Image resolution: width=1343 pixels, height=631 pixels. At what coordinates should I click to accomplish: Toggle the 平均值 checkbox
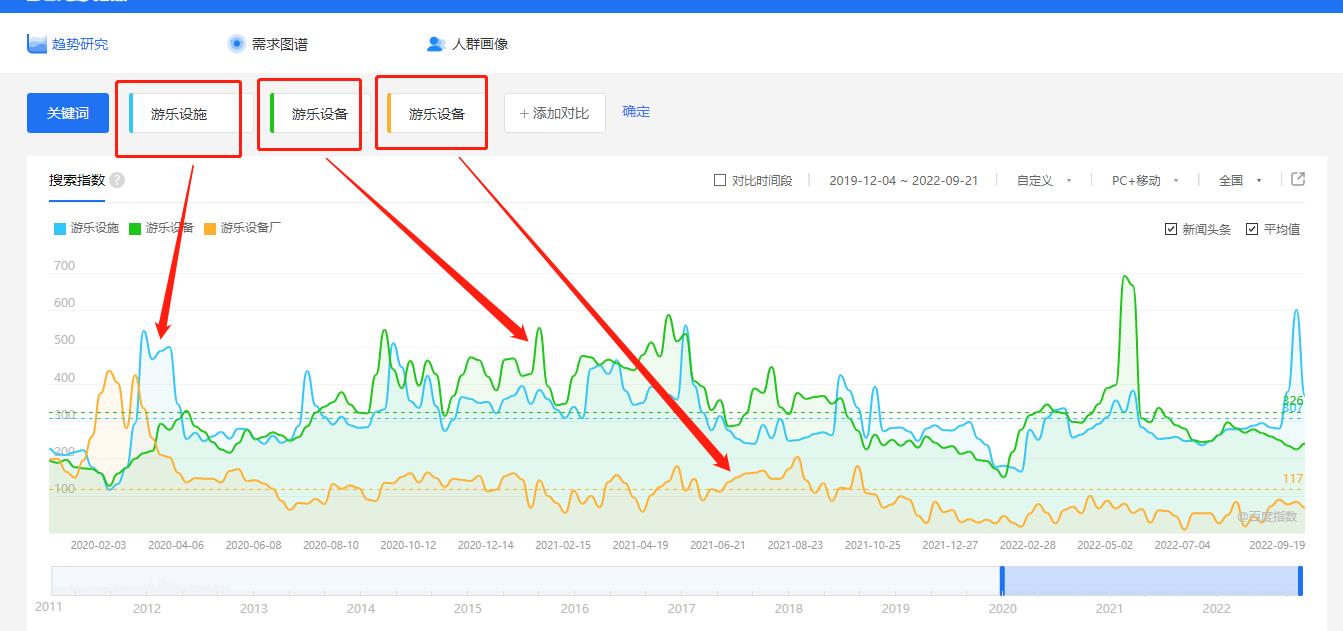pyautogui.click(x=1252, y=229)
